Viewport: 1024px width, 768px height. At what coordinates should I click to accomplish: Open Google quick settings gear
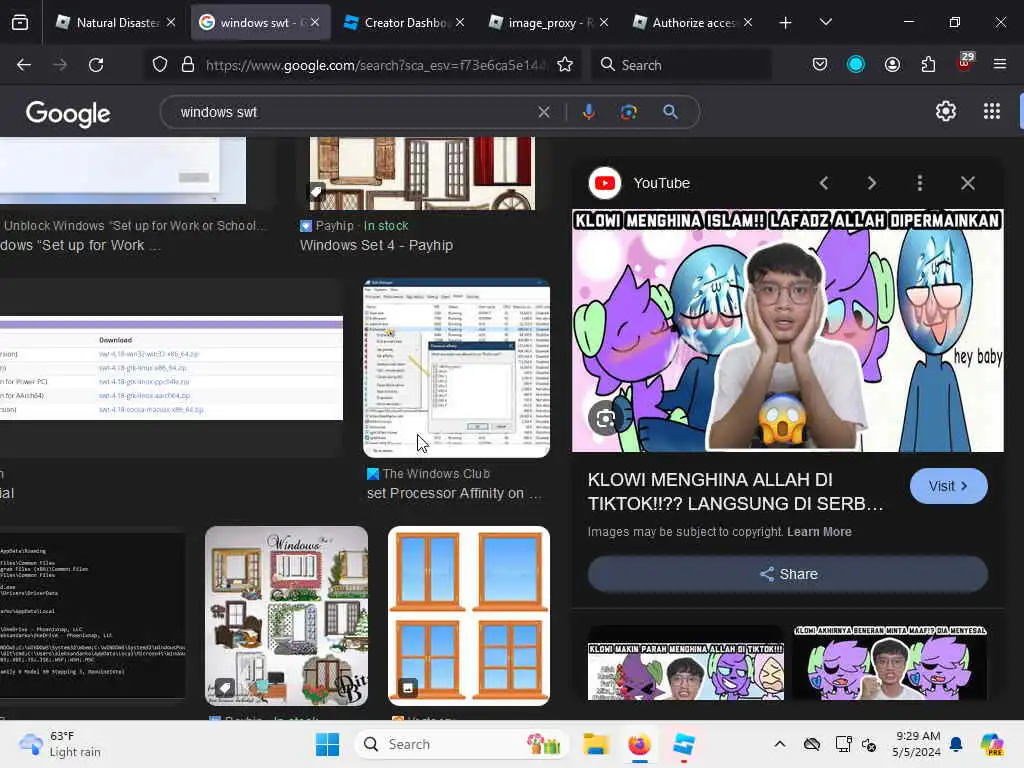tap(946, 112)
